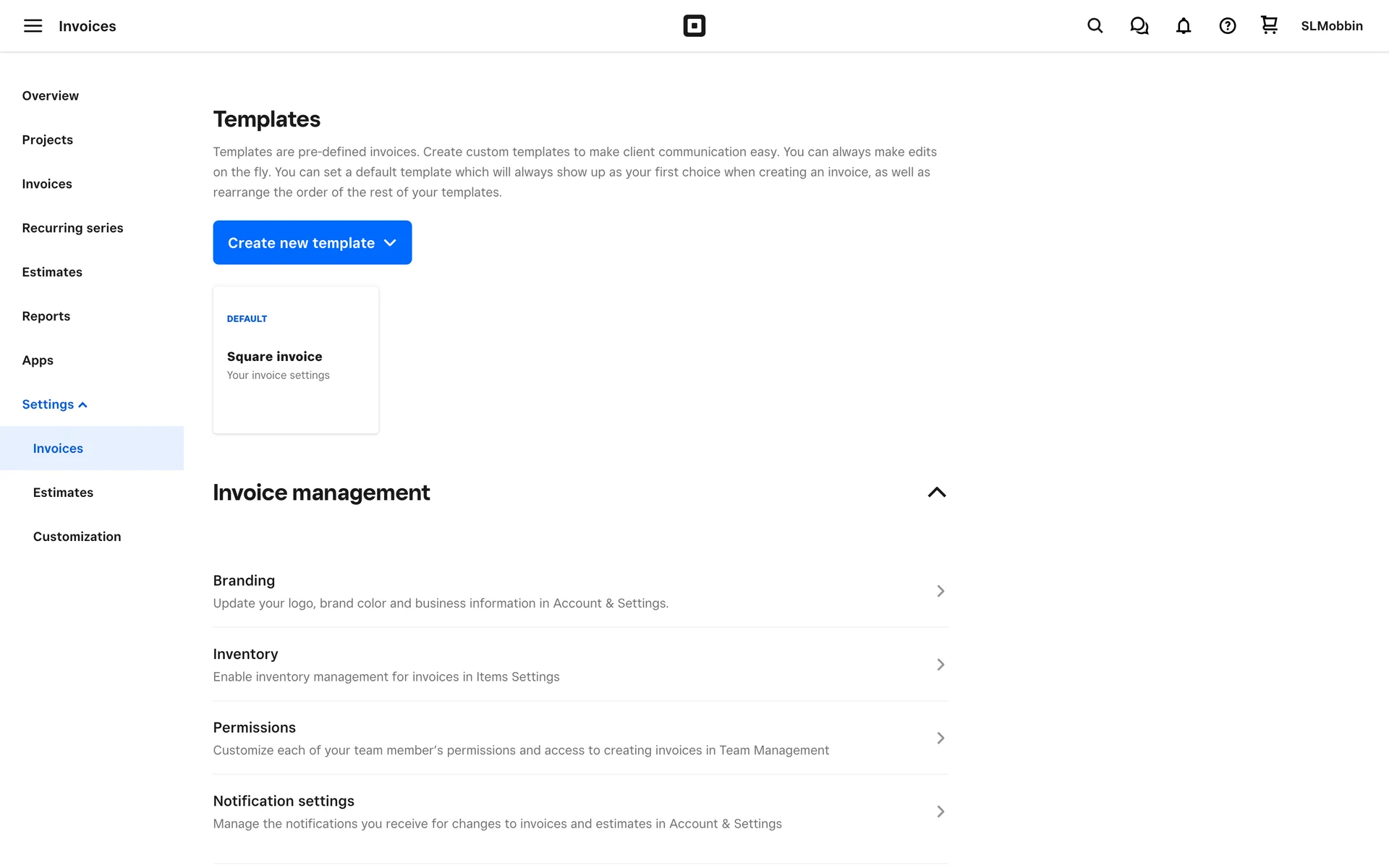The height and width of the screenshot is (868, 1389).
Task: Open the shopping cart icon
Action: click(1269, 25)
